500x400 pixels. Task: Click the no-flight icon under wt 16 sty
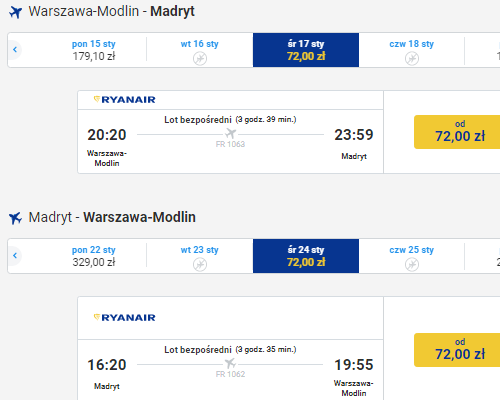(x=200, y=59)
